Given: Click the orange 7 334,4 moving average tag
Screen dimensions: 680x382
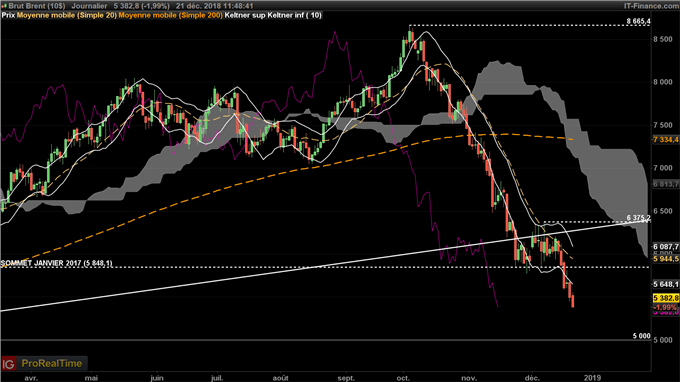Looking at the screenshot, I should 666,139.
